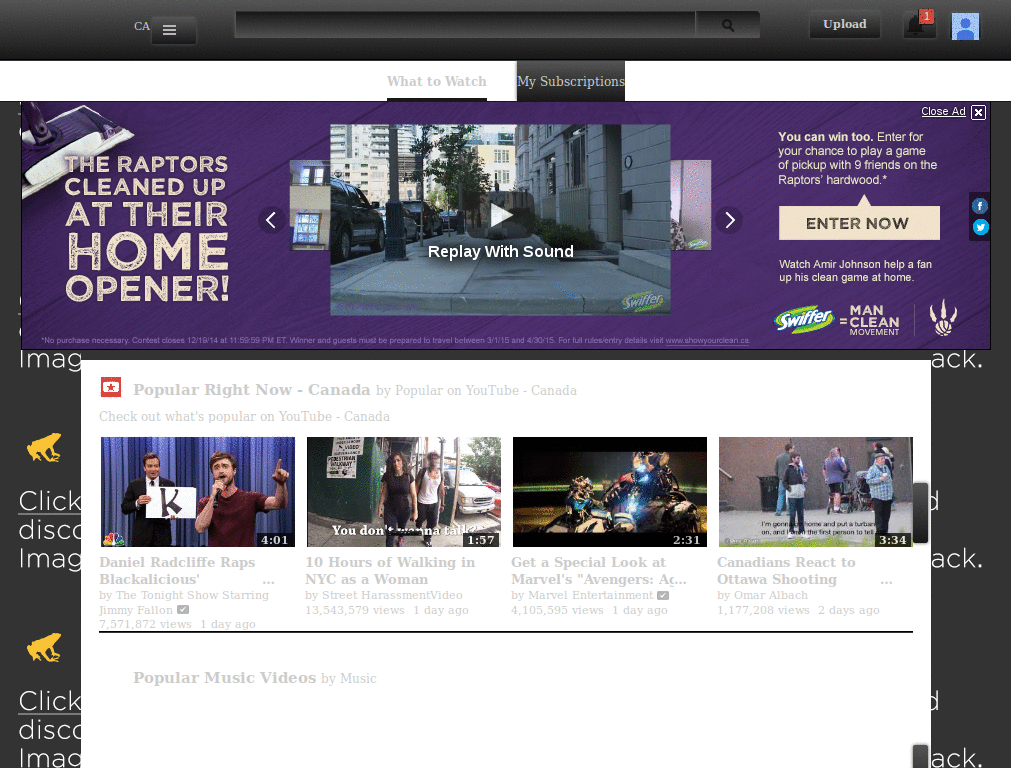Open Popular Right Now - Canada heading

coord(251,390)
